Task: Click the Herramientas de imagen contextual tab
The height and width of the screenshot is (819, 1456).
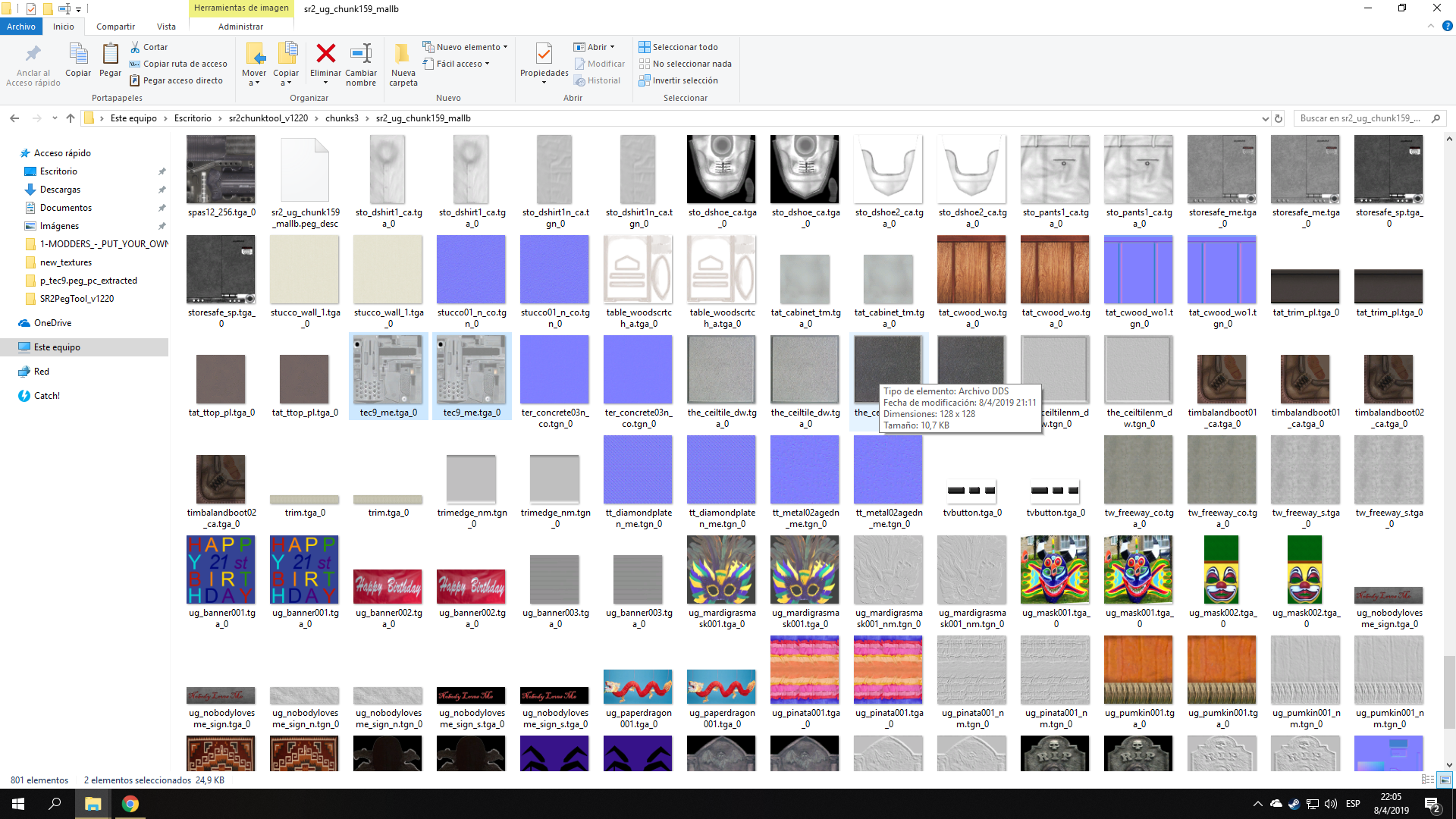Action: point(241,8)
